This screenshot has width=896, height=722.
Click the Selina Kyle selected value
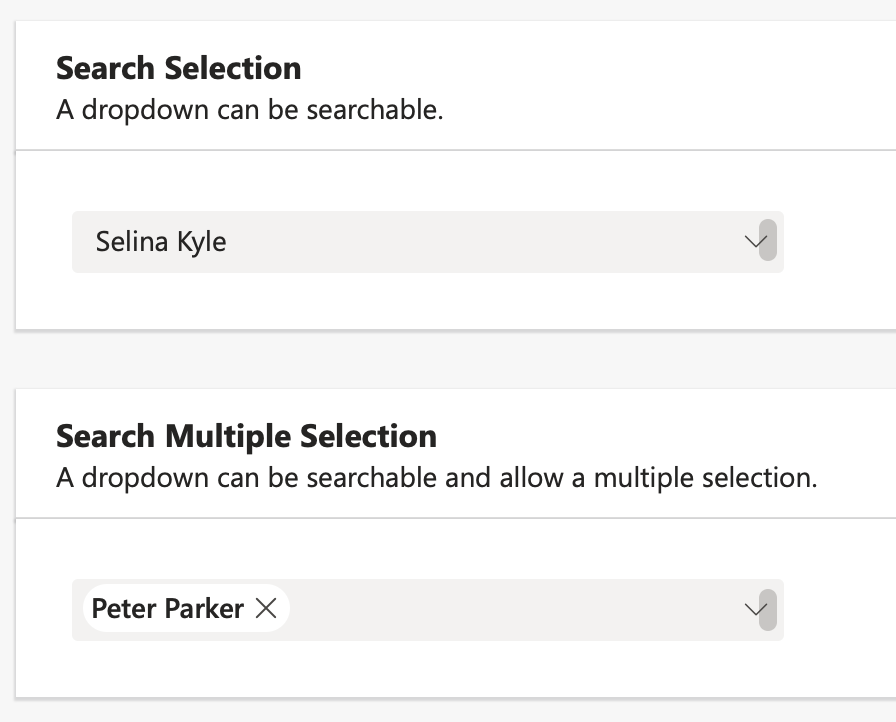click(160, 242)
